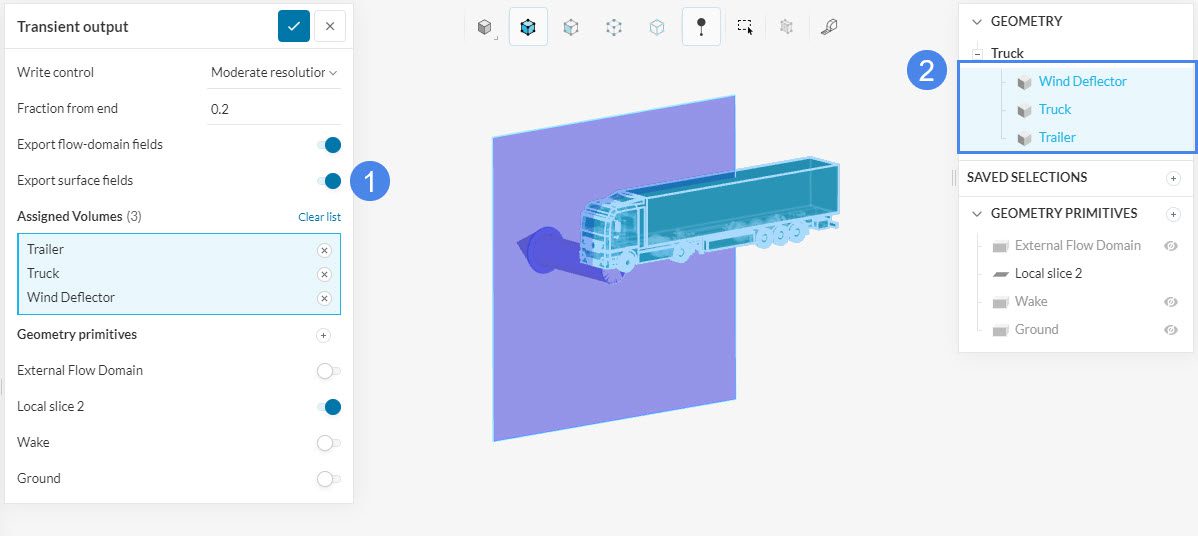
Task: Enable the Wake geometry primitive toggle
Action: tap(327, 443)
